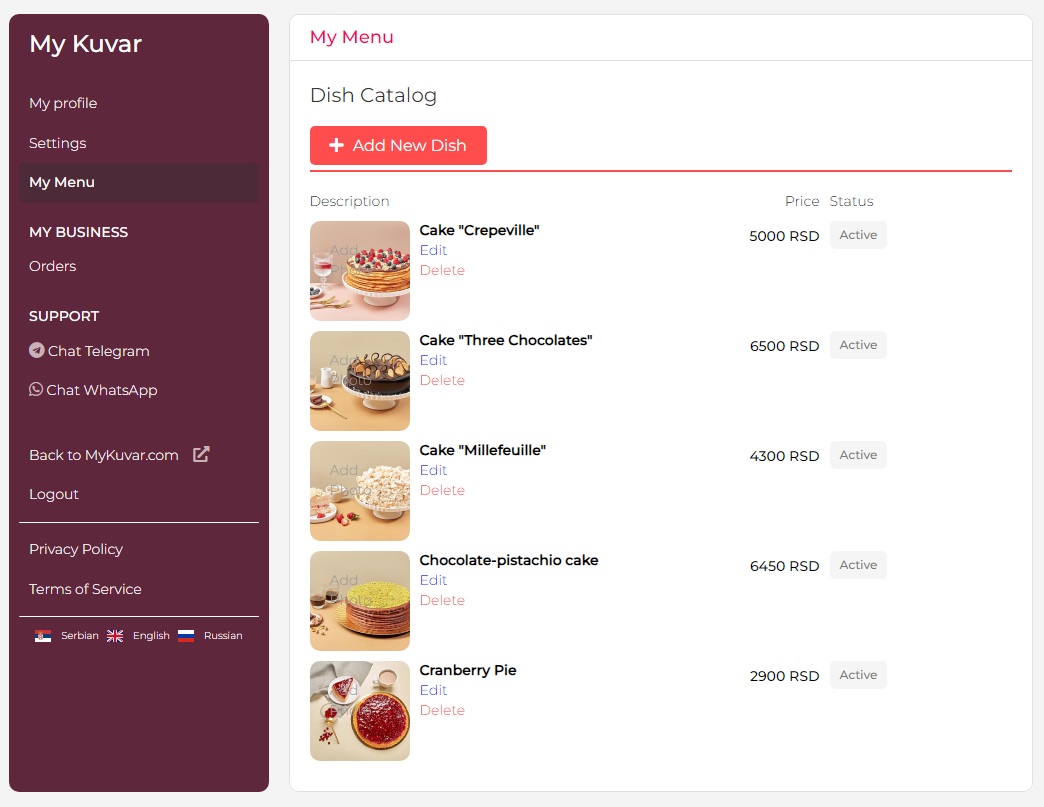Open My profile in the sidebar

point(63,103)
